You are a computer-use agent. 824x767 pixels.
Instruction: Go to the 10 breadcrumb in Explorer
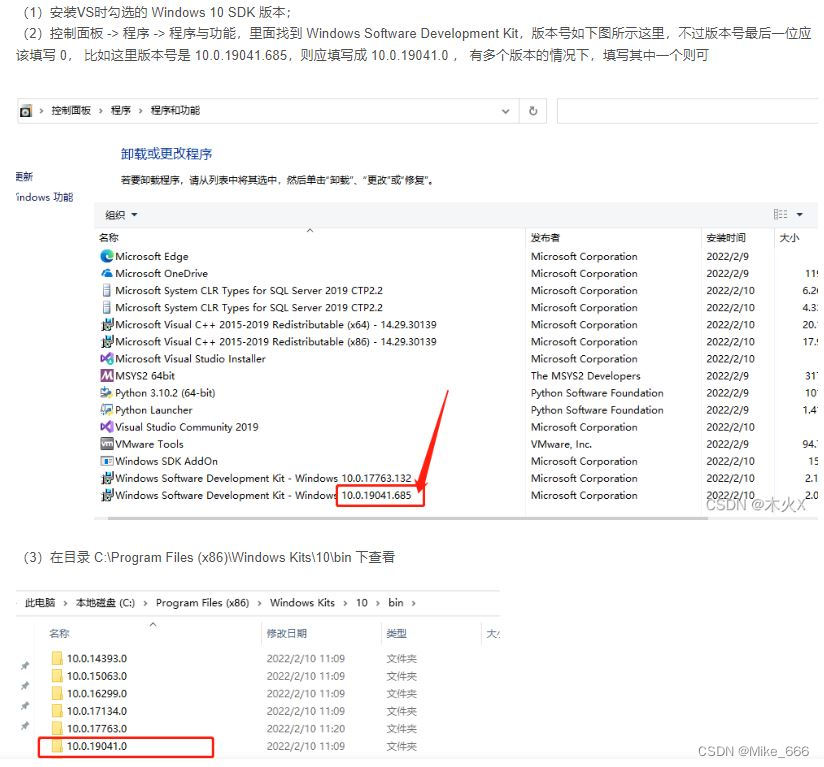click(362, 603)
